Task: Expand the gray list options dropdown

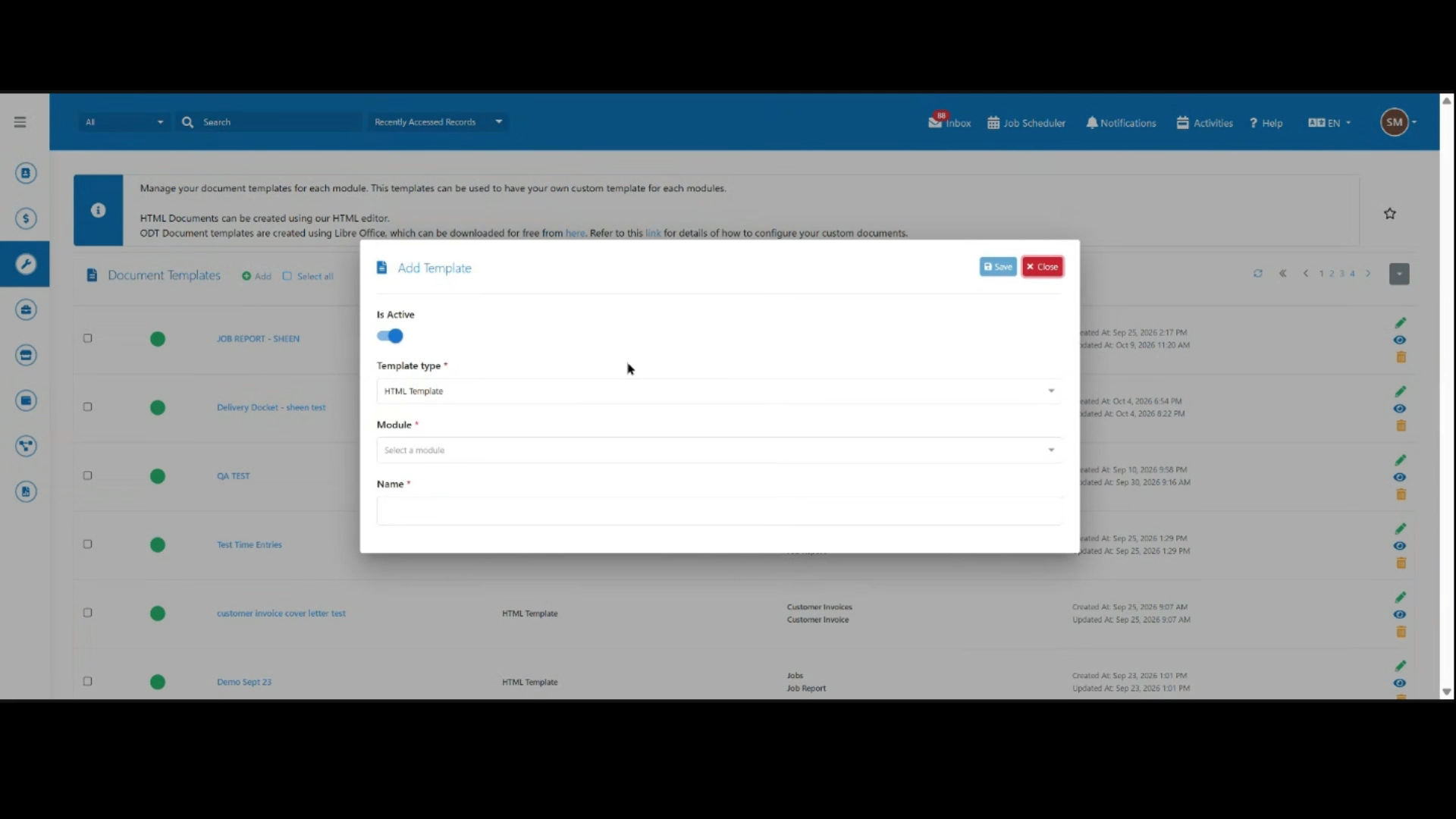Action: (x=1399, y=274)
